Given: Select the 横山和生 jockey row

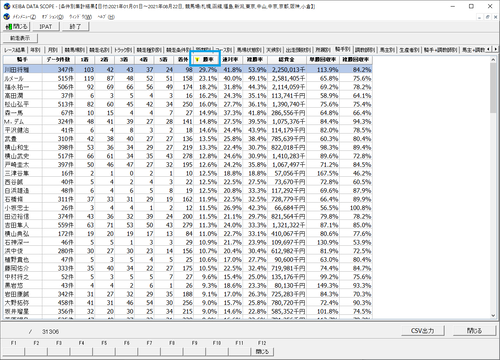Looking at the screenshot, I should click(188, 147).
